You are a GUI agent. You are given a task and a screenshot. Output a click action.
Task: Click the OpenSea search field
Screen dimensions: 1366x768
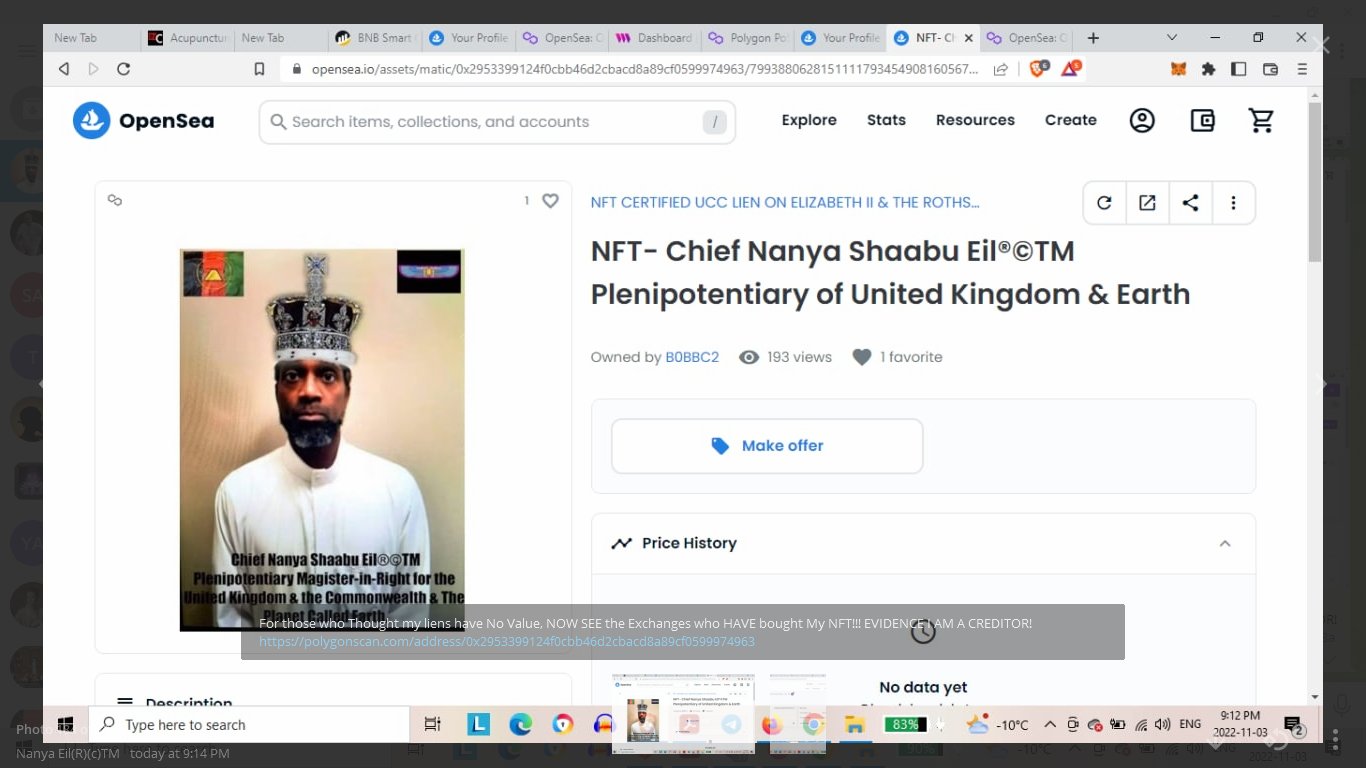(x=497, y=122)
